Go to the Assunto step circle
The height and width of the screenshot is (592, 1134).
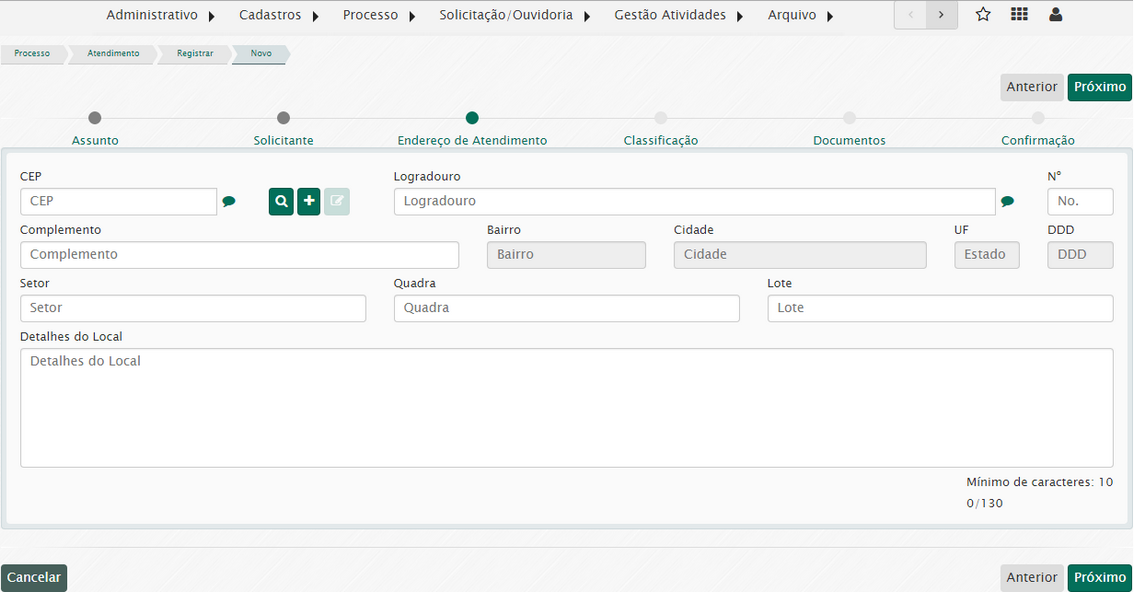[95, 118]
